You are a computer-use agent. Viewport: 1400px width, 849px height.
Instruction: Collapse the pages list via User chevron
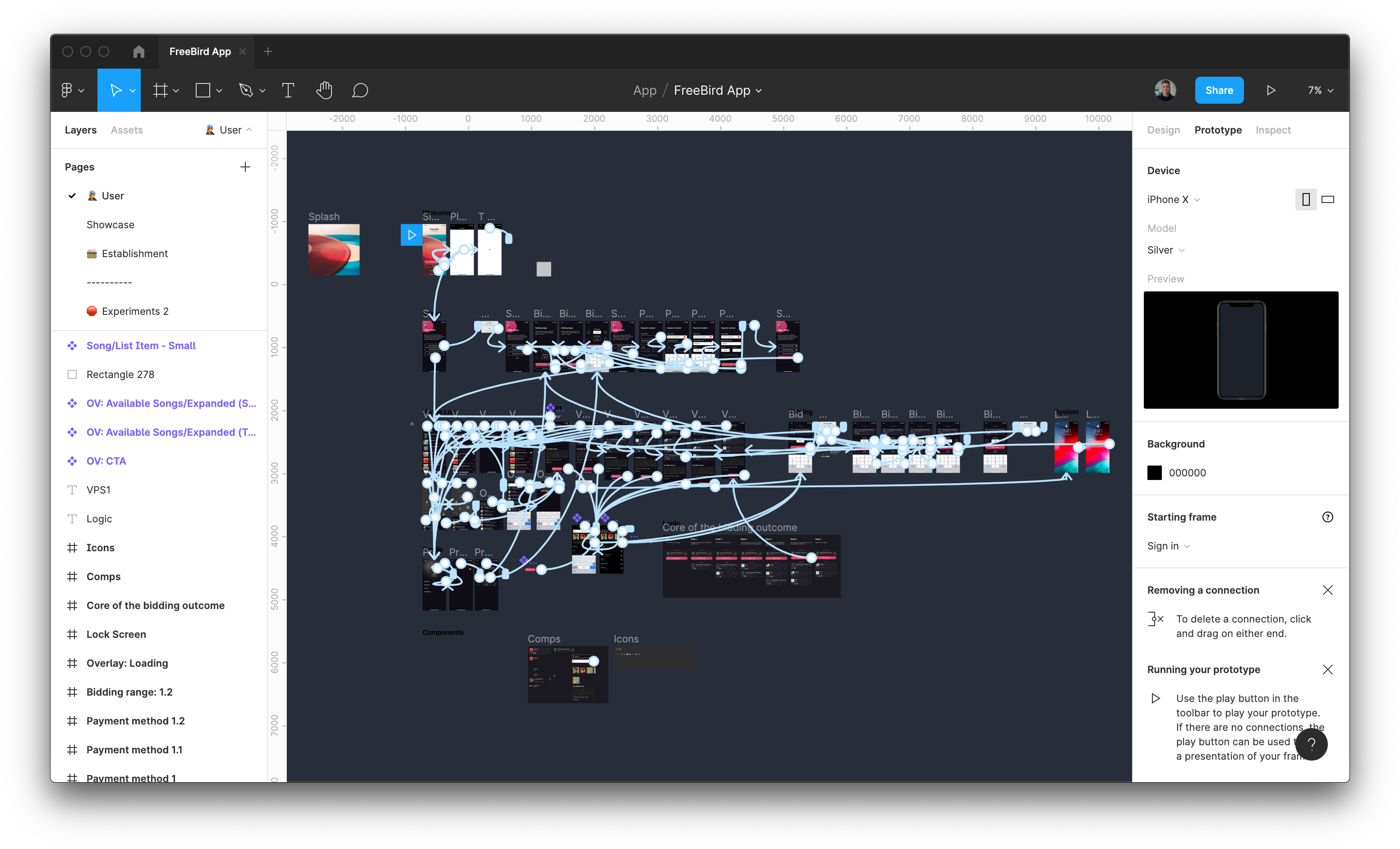[249, 129]
